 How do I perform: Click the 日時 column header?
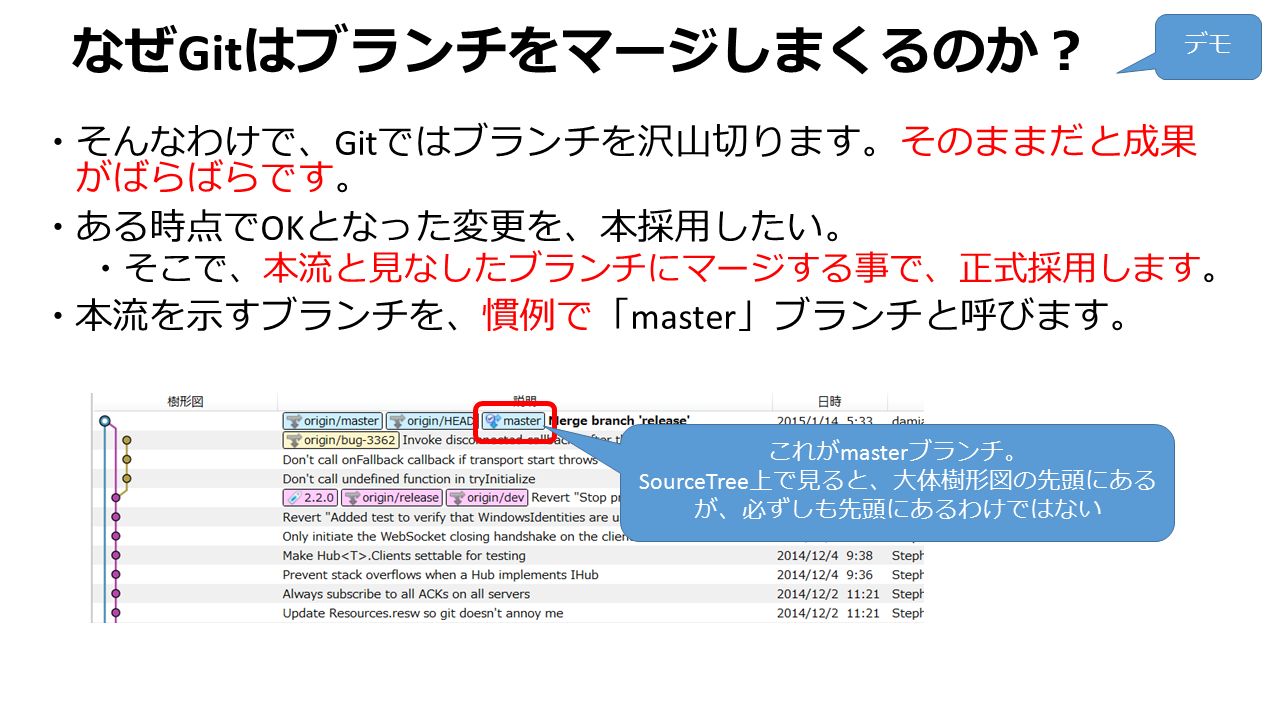830,401
